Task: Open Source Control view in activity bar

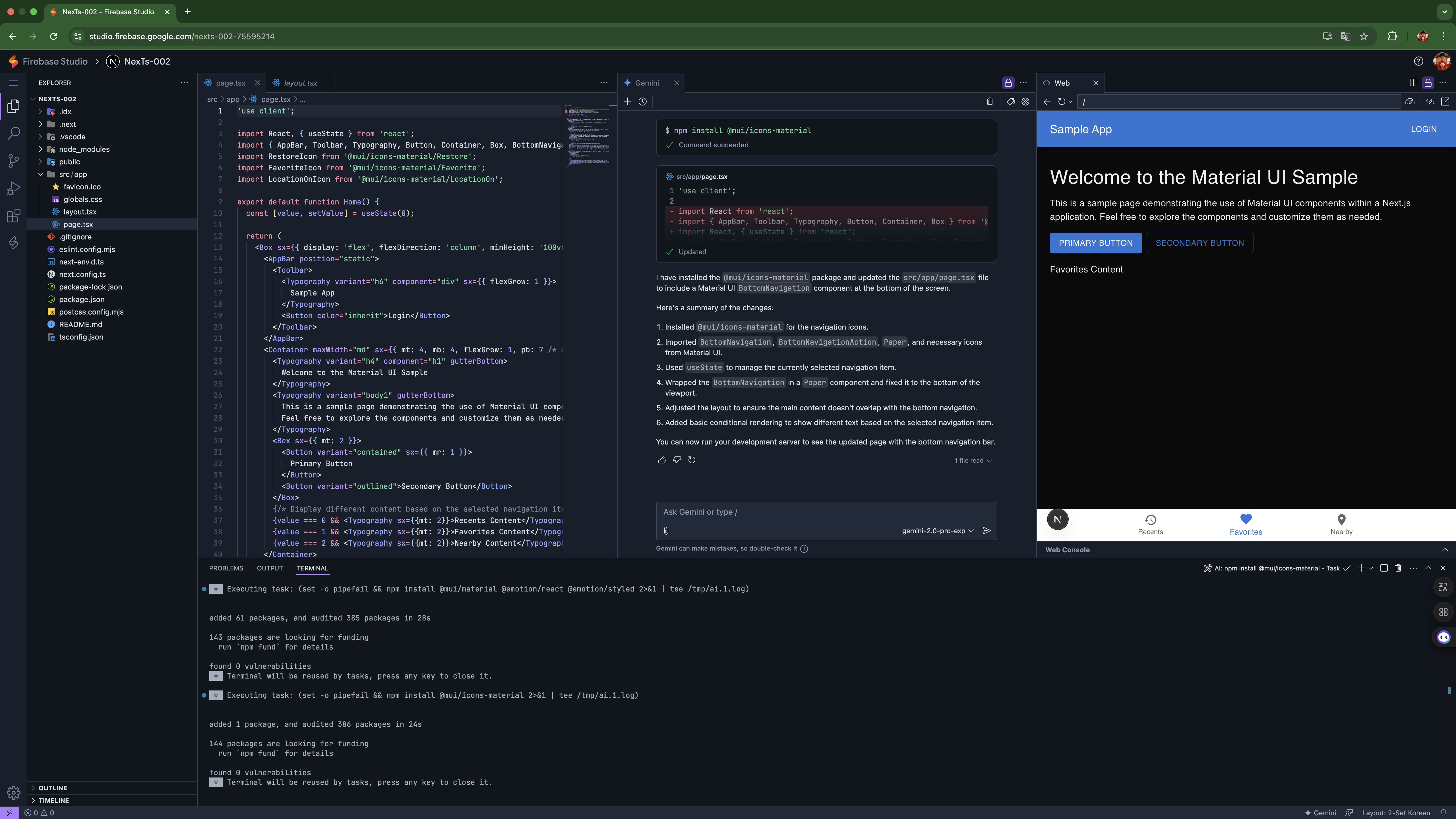Action: click(x=14, y=161)
